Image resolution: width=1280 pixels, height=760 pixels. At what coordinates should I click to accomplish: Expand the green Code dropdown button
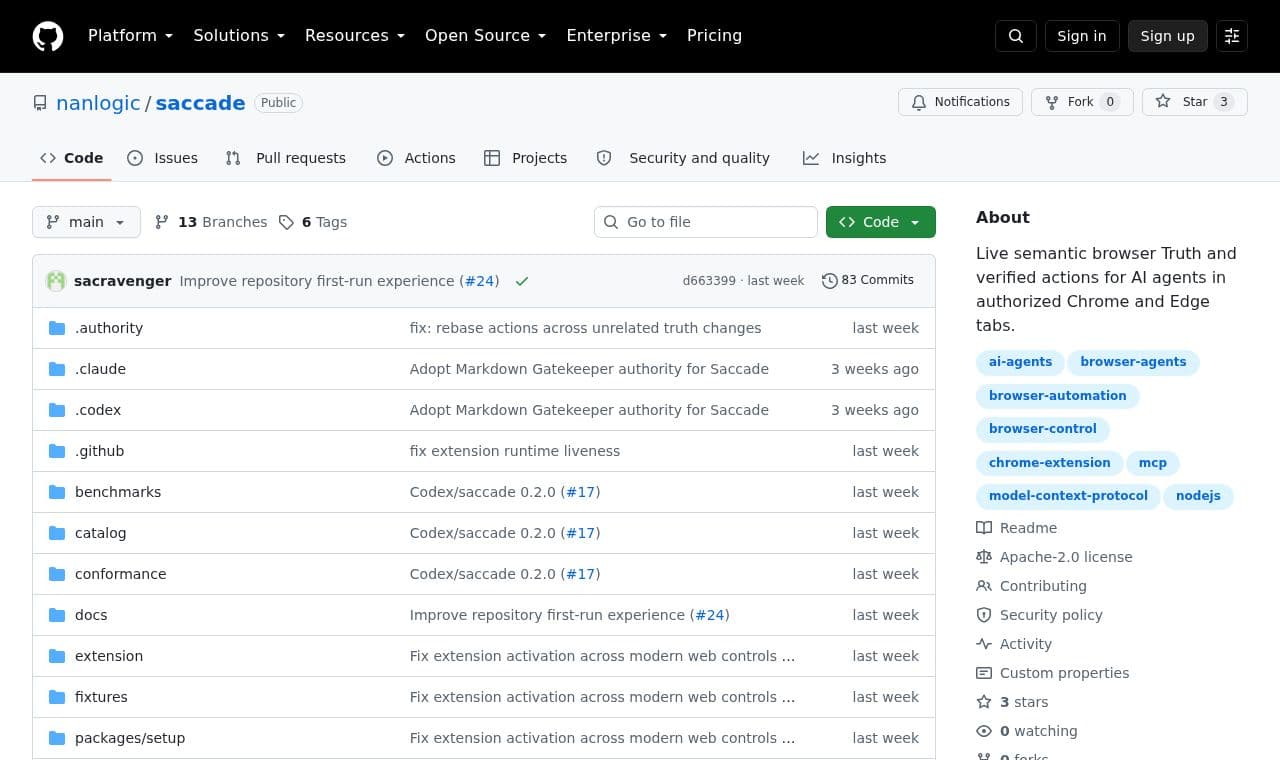pyautogui.click(x=881, y=222)
